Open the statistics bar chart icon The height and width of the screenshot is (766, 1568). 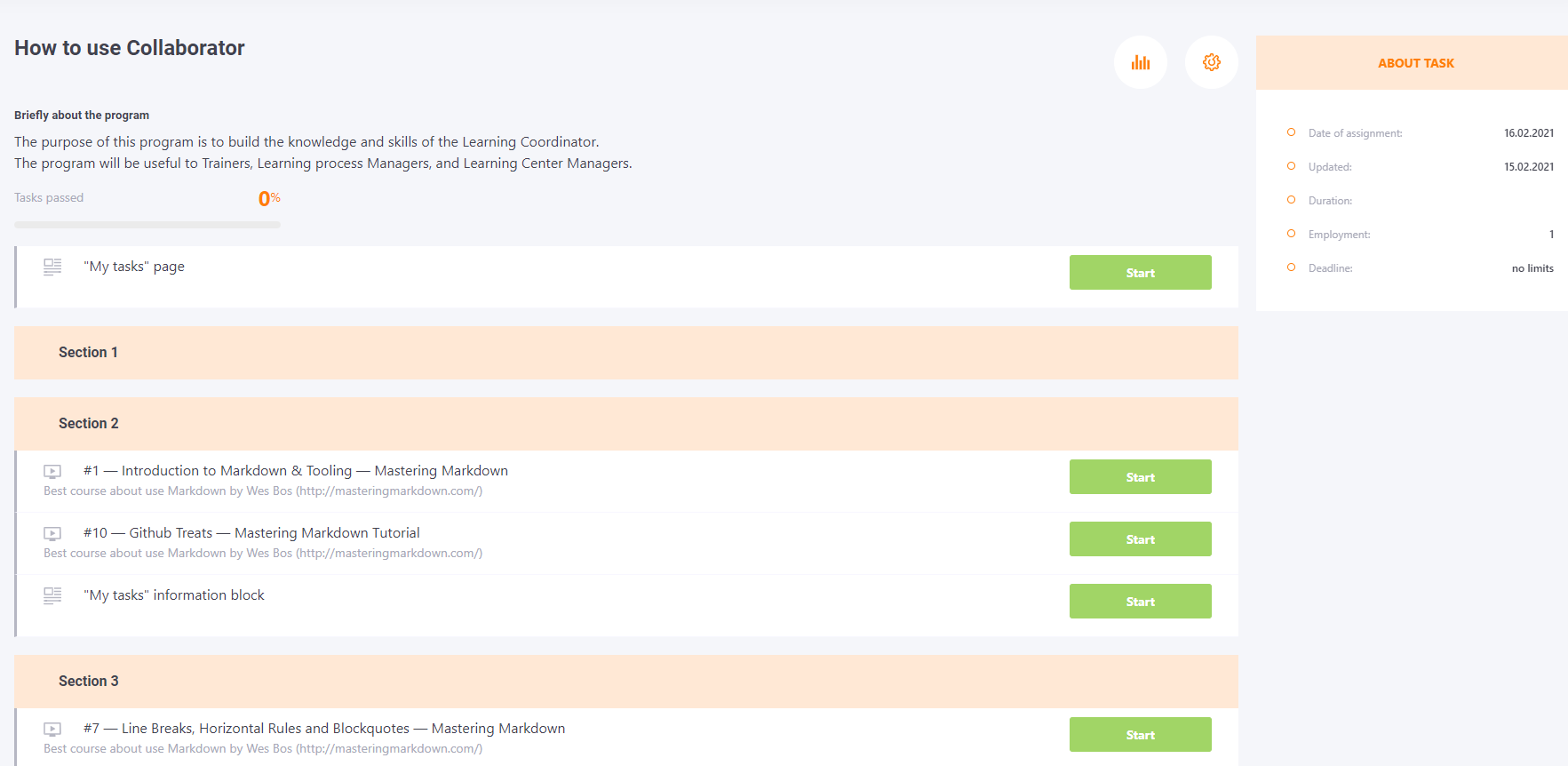pos(1140,62)
